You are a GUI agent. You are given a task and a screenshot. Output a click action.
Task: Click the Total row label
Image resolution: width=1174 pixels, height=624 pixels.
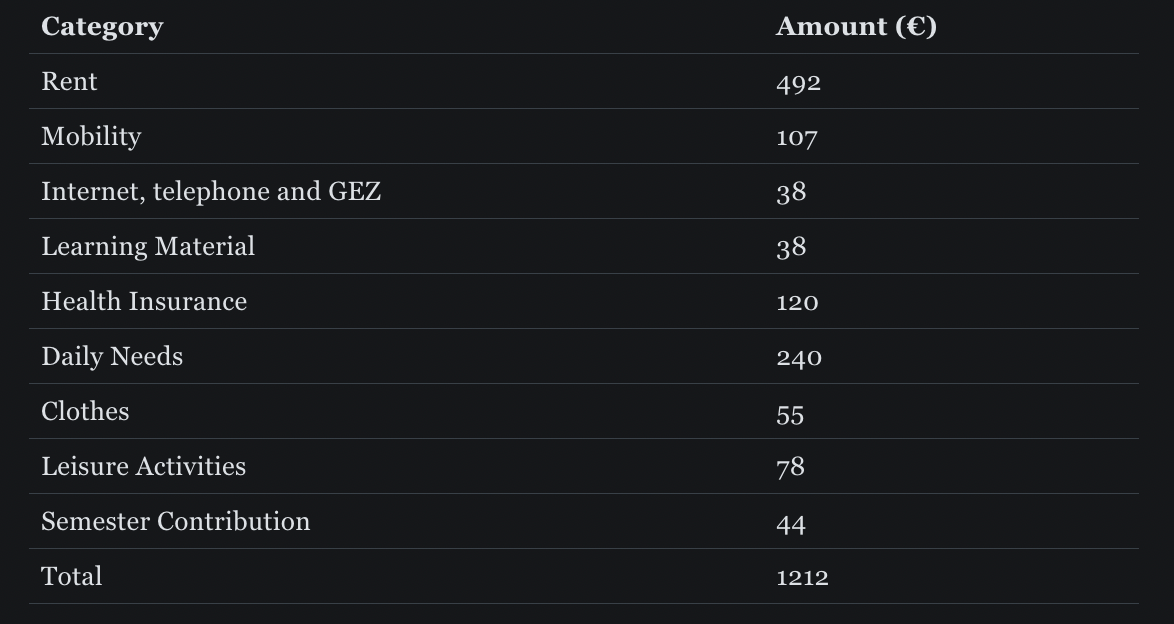[71, 577]
